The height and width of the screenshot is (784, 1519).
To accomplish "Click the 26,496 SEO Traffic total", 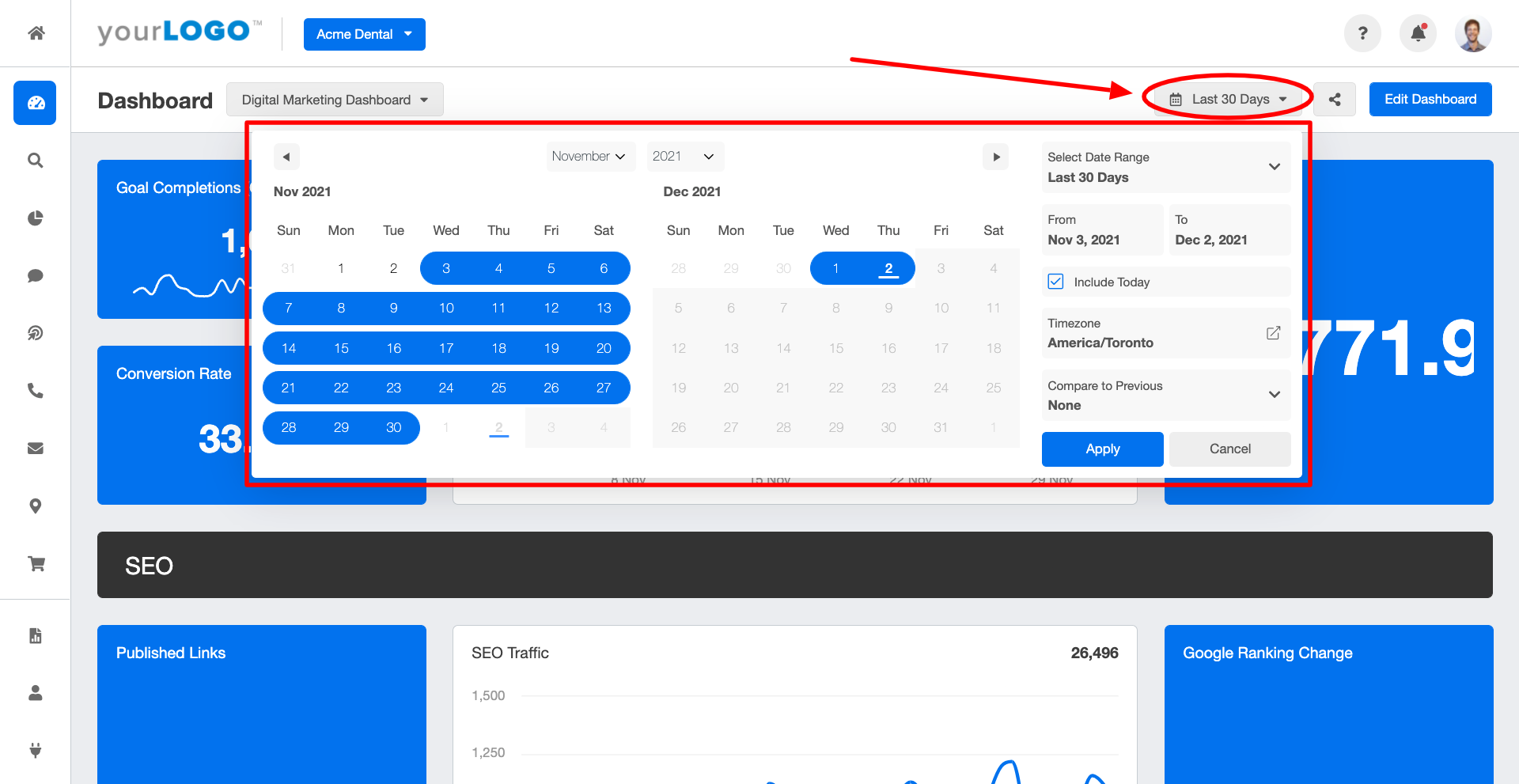I will [1094, 653].
